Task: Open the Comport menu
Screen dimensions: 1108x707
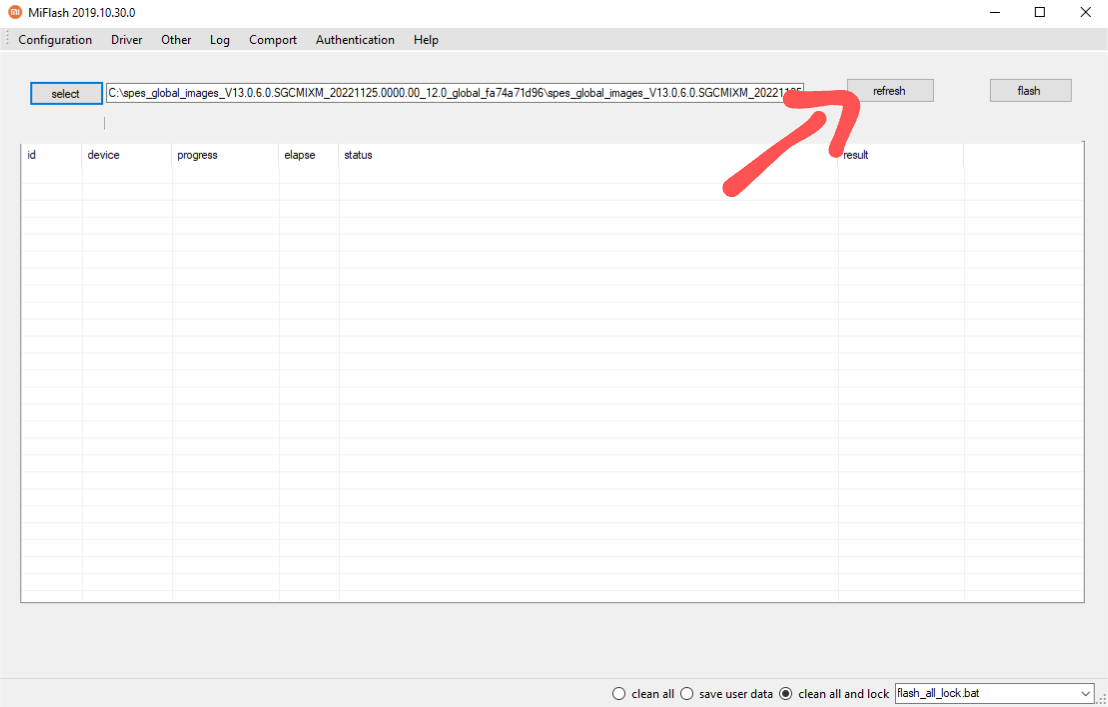Action: (273, 40)
